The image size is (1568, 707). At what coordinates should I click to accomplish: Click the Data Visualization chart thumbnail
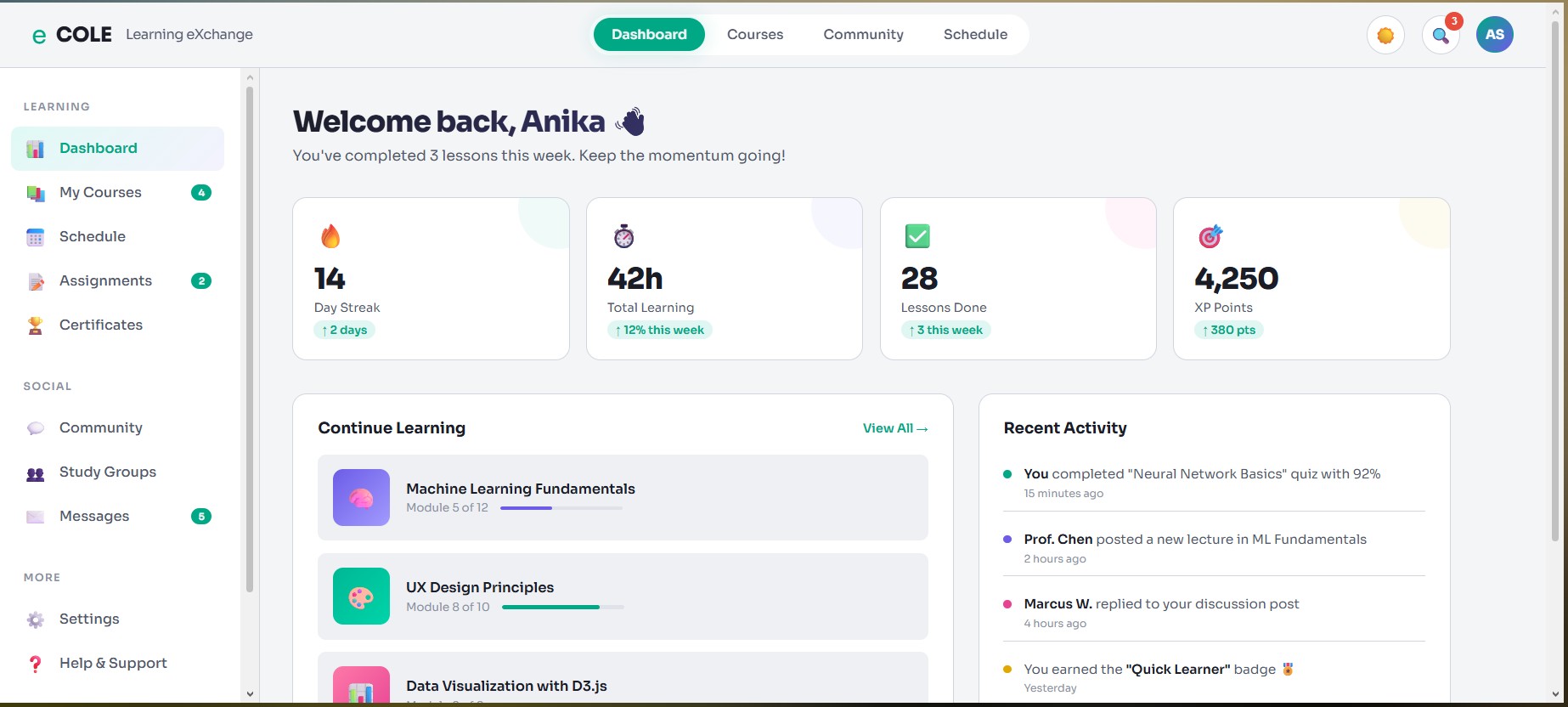pos(362,687)
